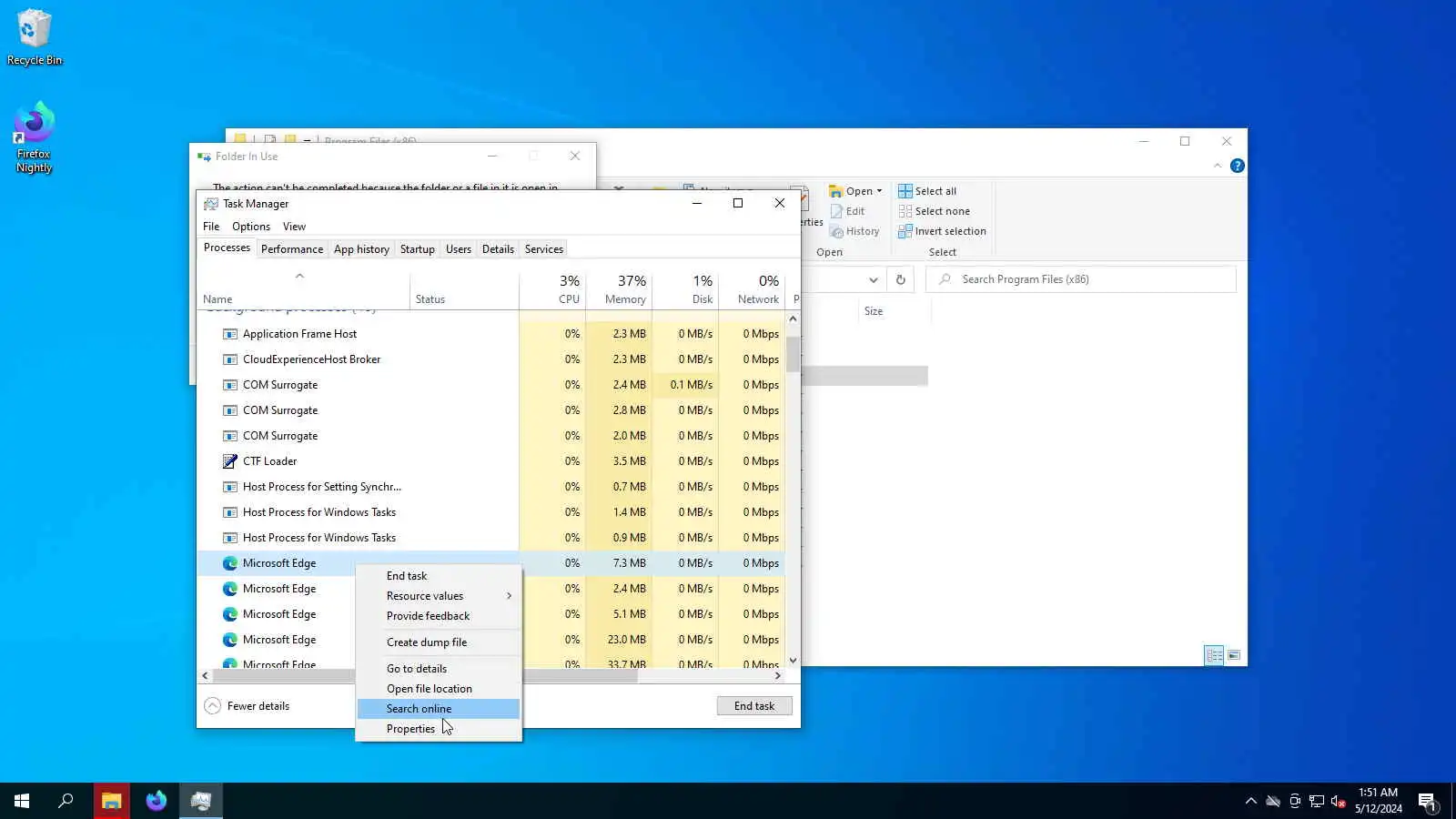Choose Create dump file
Image resolution: width=1456 pixels, height=819 pixels.
[439, 642]
